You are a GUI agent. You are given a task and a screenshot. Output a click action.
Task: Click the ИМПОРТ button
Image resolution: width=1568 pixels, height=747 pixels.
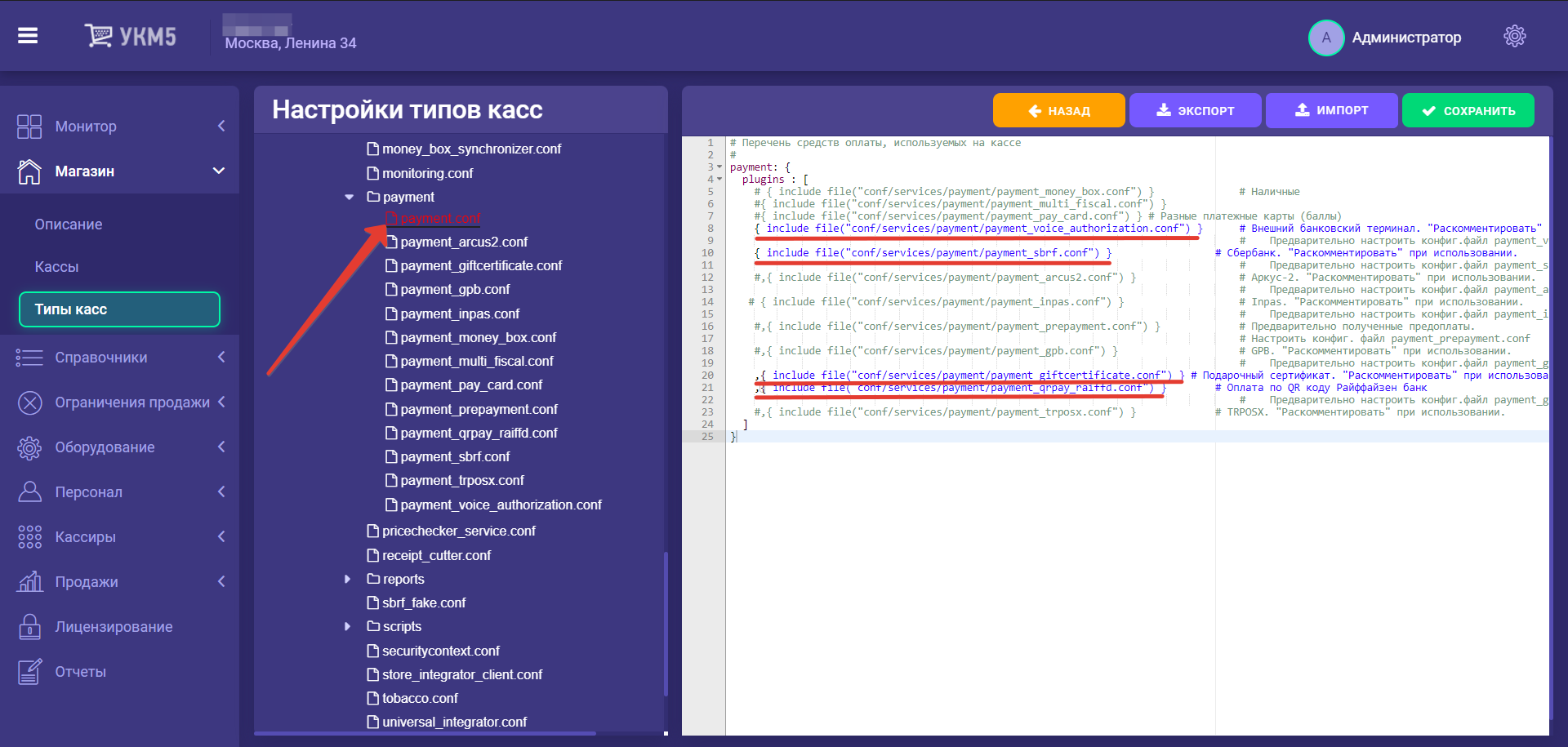(1331, 110)
